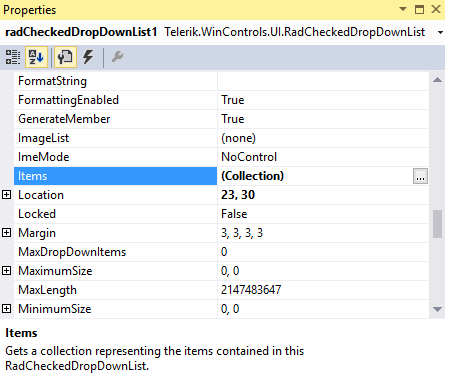The width and height of the screenshot is (453, 375).
Task: Open Items collection editor ellipsis button
Action: [420, 176]
